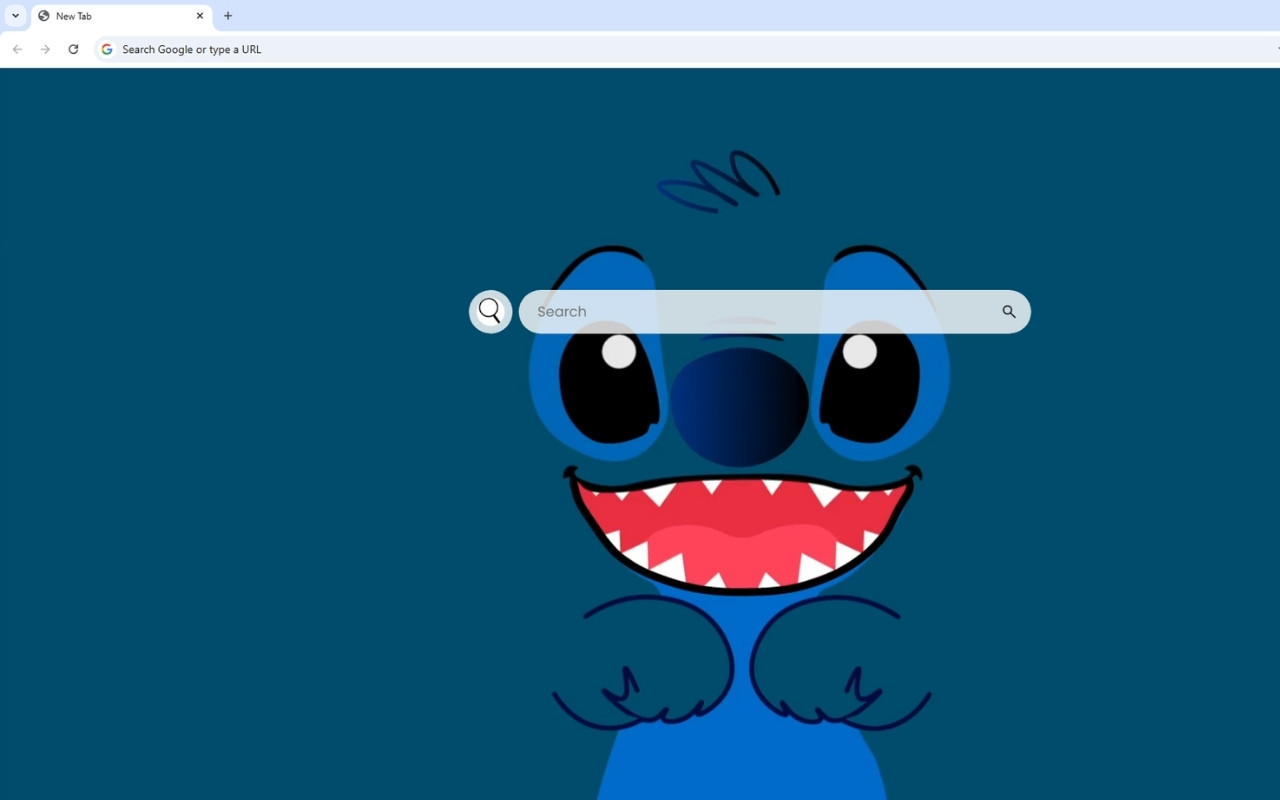Click the circular magnifier icon beside the search bar

(490, 311)
